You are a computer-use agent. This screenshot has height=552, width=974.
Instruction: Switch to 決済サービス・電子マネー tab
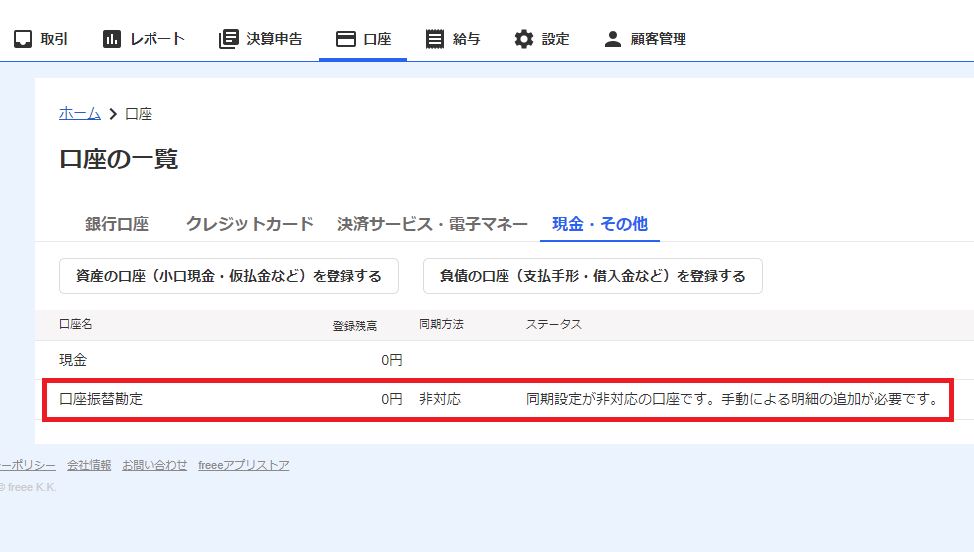(x=432, y=224)
